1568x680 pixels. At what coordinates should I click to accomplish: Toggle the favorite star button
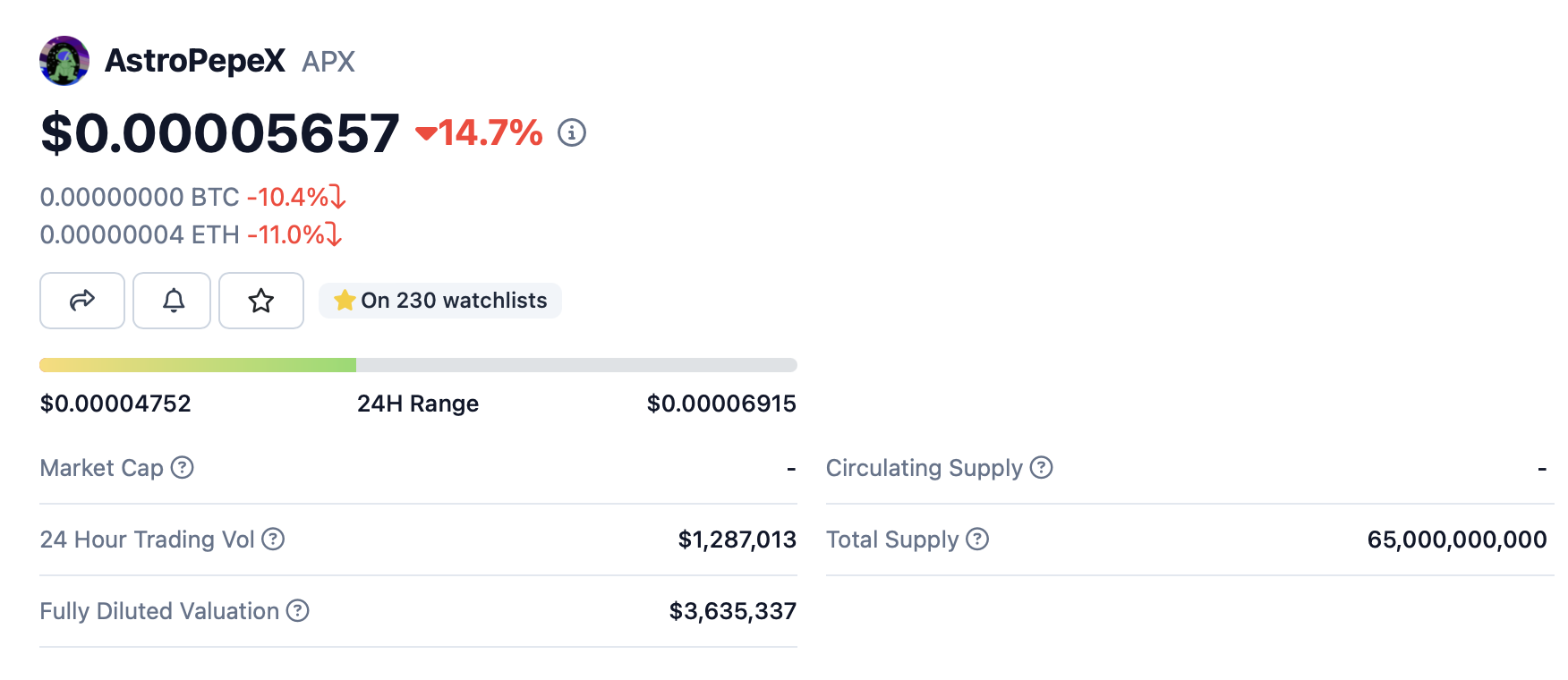coord(261,301)
